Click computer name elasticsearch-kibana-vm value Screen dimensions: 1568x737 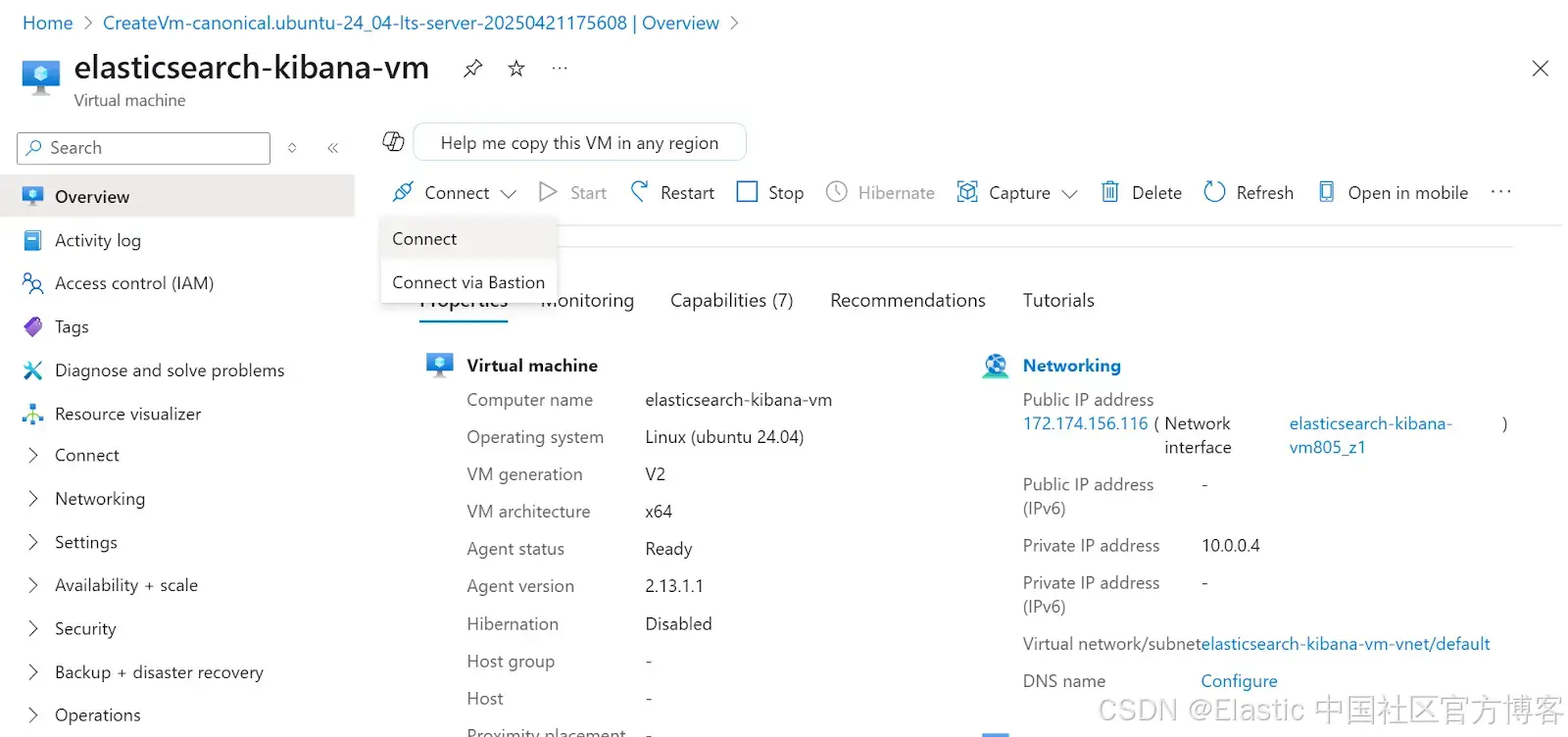(738, 400)
